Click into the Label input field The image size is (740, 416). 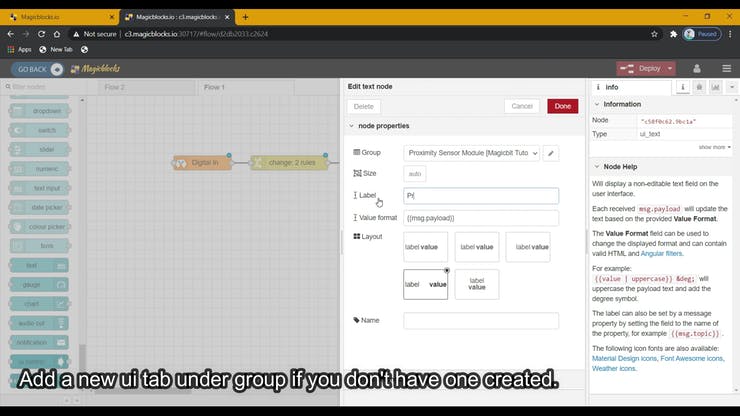[x=481, y=195]
